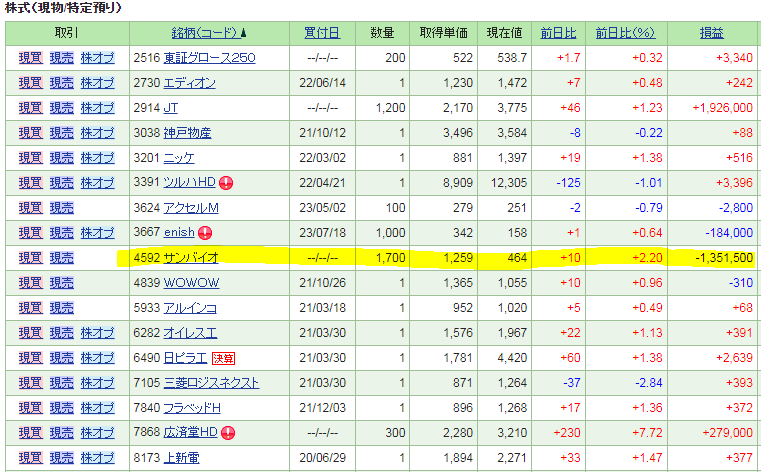Select the 広済堂HD change percent +7.72

pyautogui.click(x=647, y=433)
